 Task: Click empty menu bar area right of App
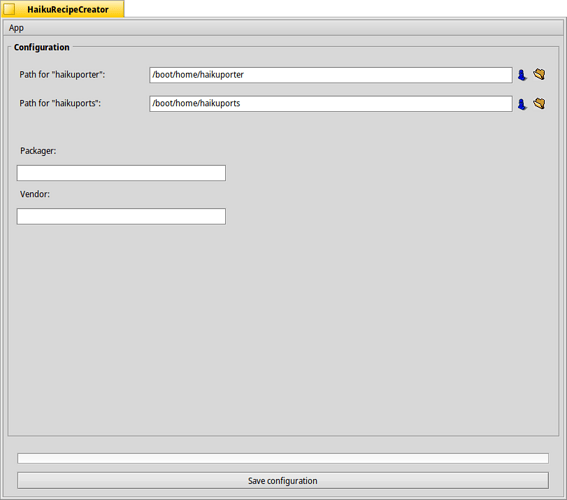click(289, 28)
